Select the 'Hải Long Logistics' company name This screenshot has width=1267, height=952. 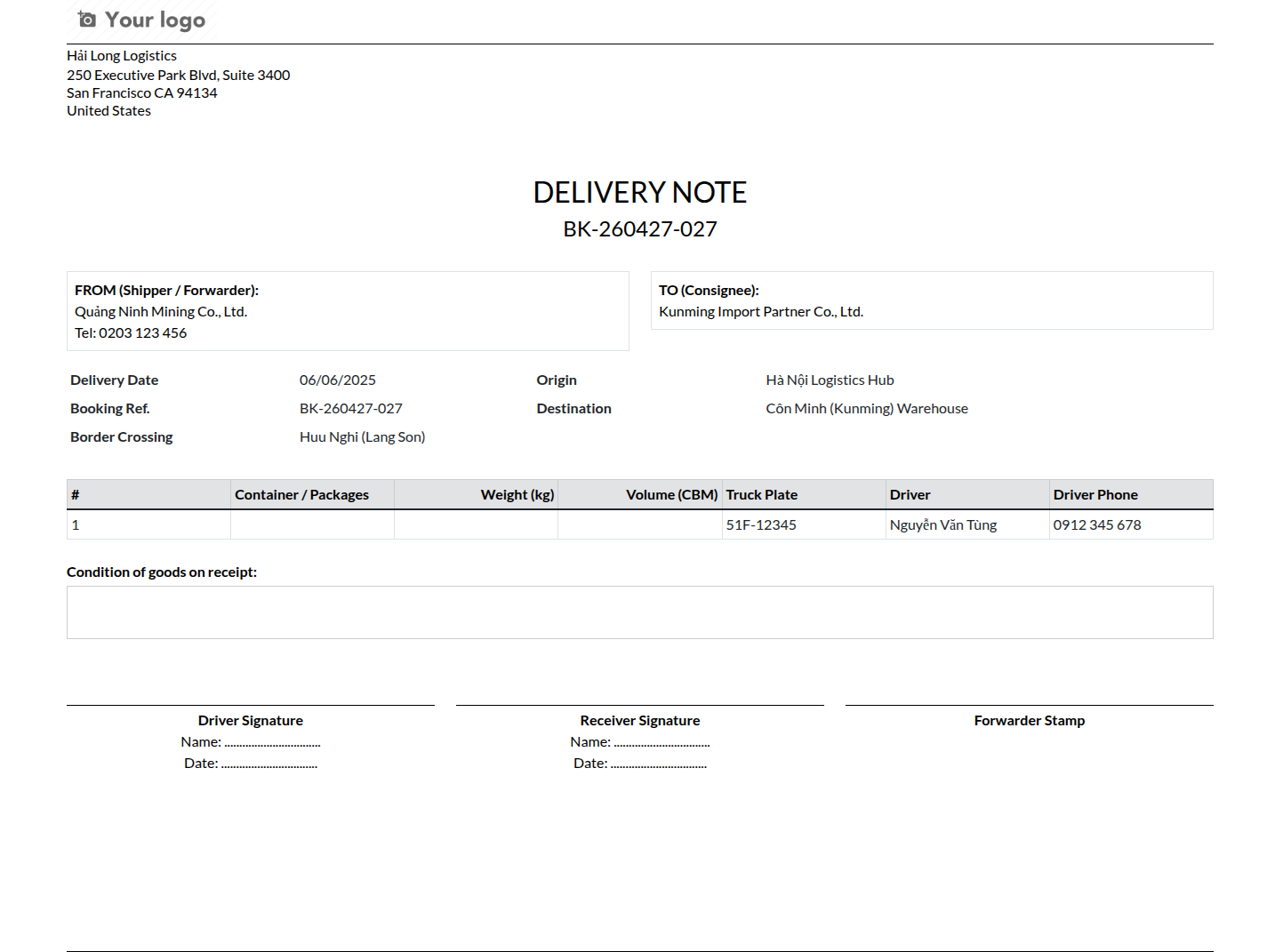122,55
